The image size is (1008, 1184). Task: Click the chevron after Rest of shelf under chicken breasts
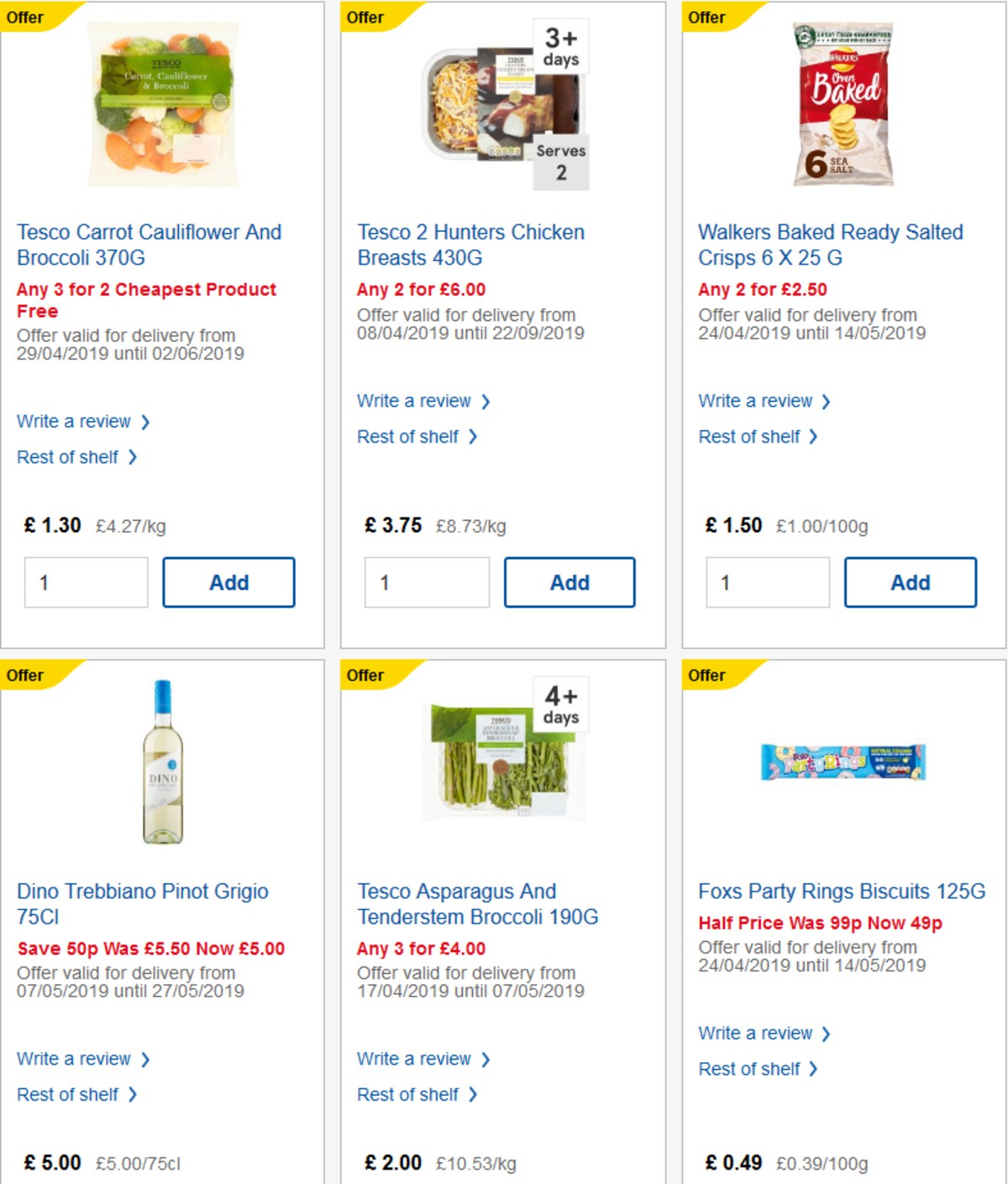pyautogui.click(x=473, y=436)
